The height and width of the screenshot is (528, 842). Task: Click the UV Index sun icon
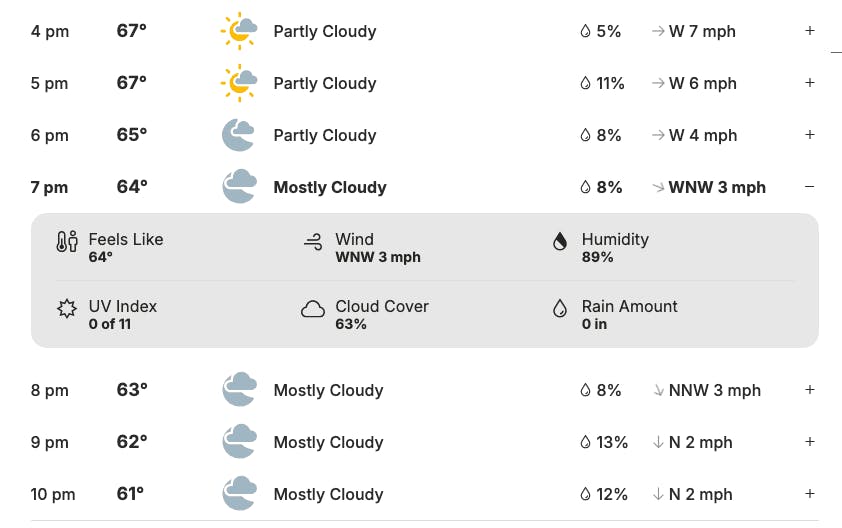pos(67,308)
